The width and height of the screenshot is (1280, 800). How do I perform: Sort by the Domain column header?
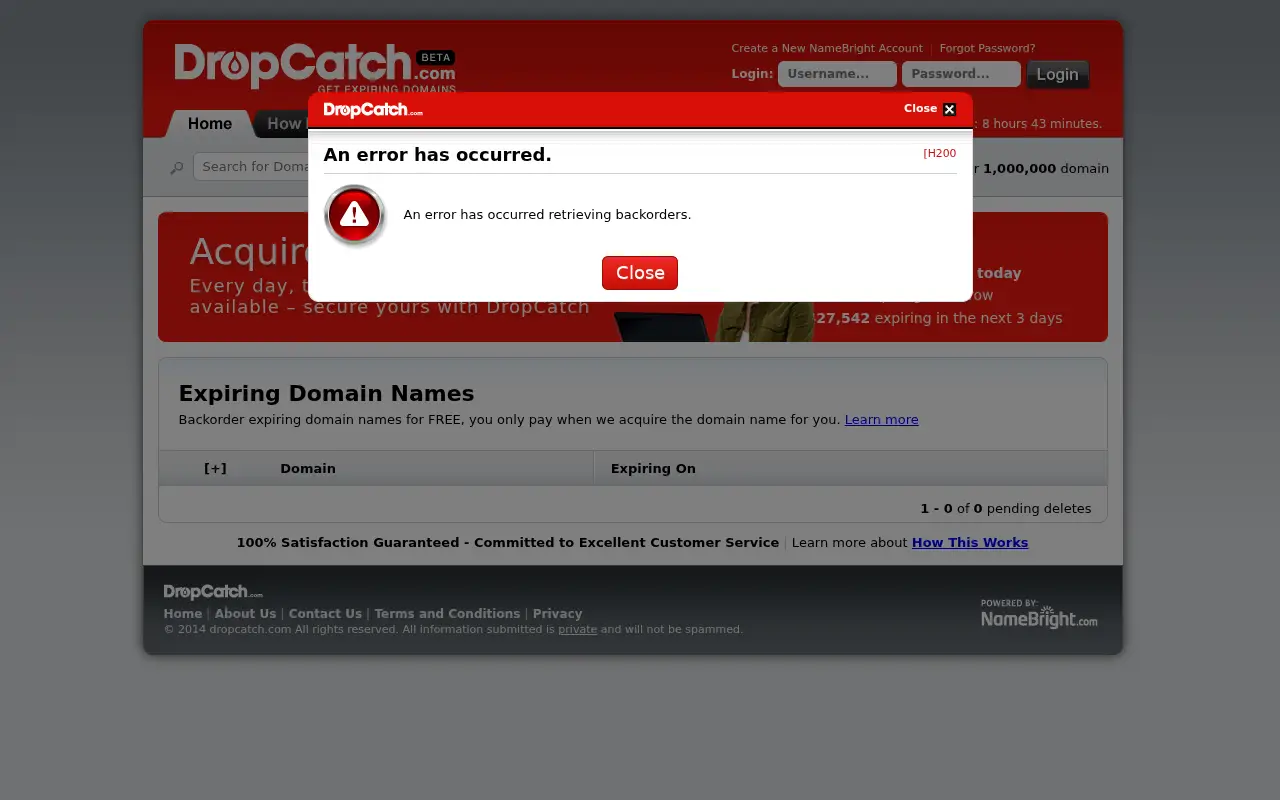(x=308, y=468)
